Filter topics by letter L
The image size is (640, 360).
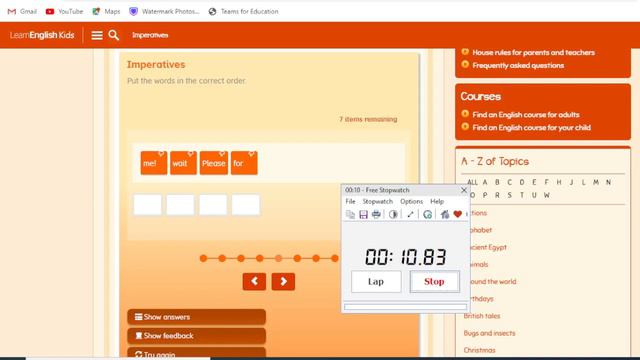(x=584, y=182)
